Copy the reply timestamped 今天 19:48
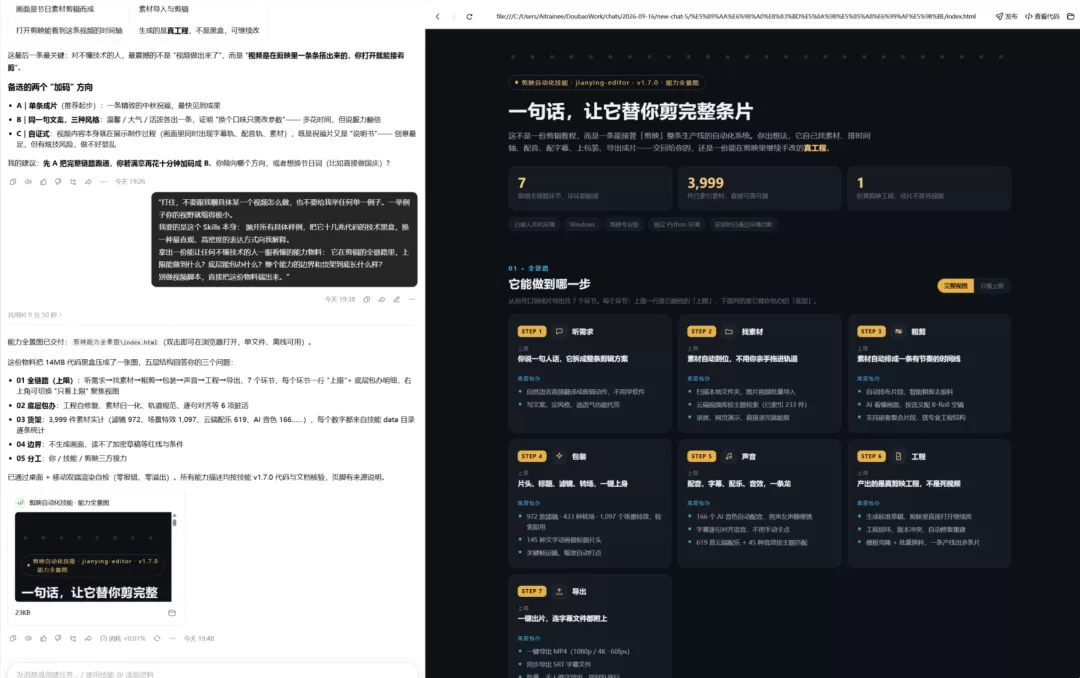Screen dimensions: 1080x678 13,639
